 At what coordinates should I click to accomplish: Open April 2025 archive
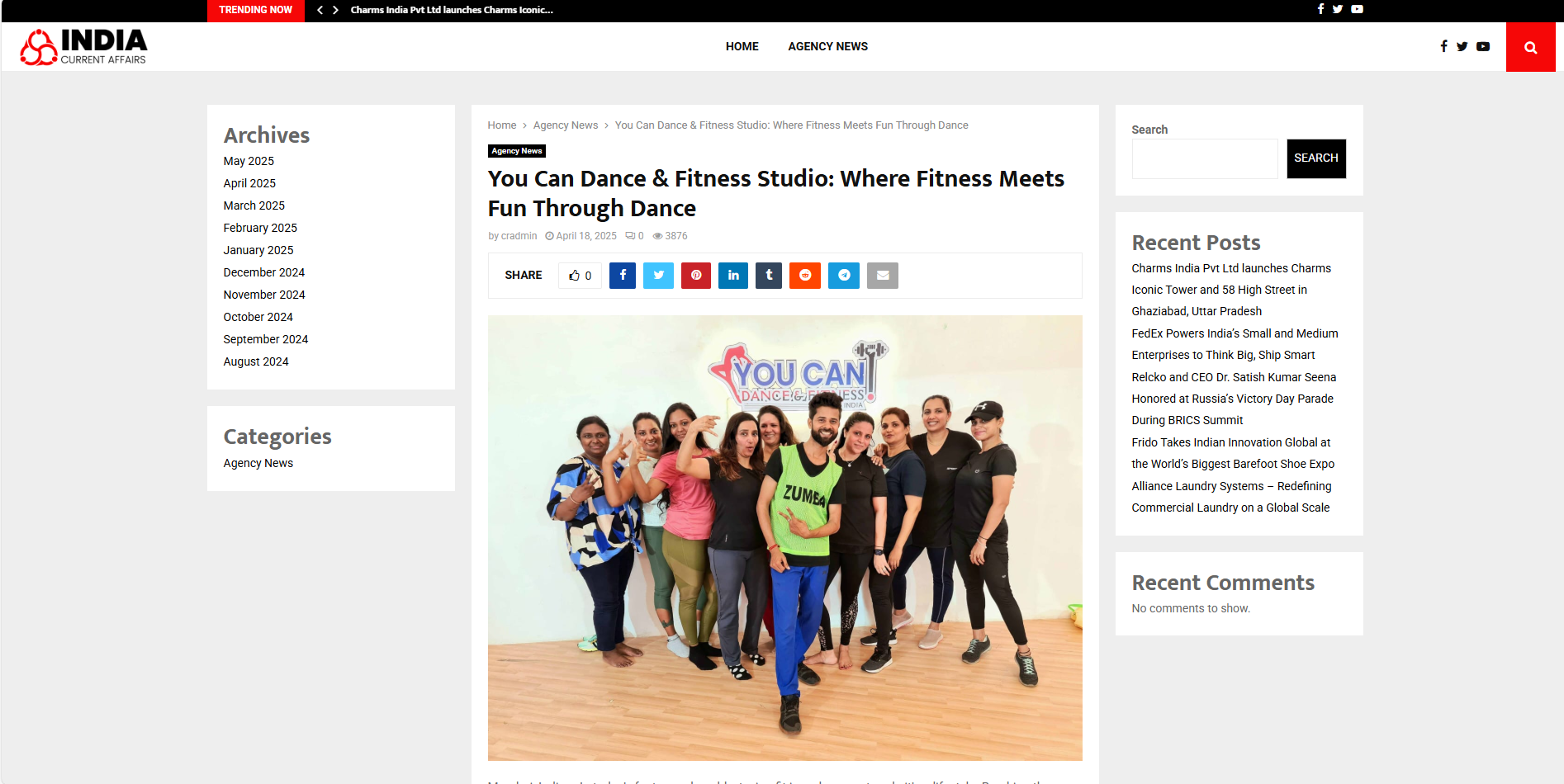pos(249,183)
